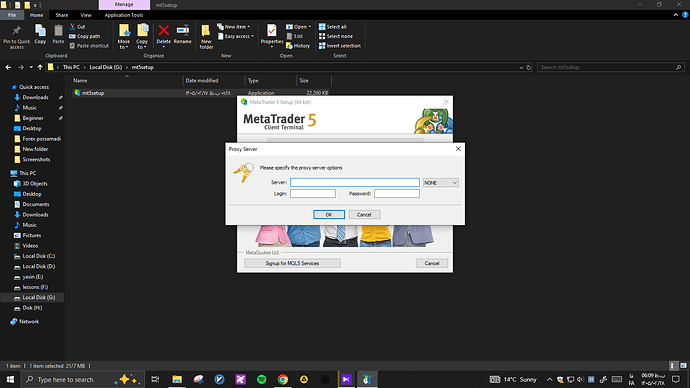Create a New folder from ribbon
This screenshot has width=690, height=388.
click(206, 37)
